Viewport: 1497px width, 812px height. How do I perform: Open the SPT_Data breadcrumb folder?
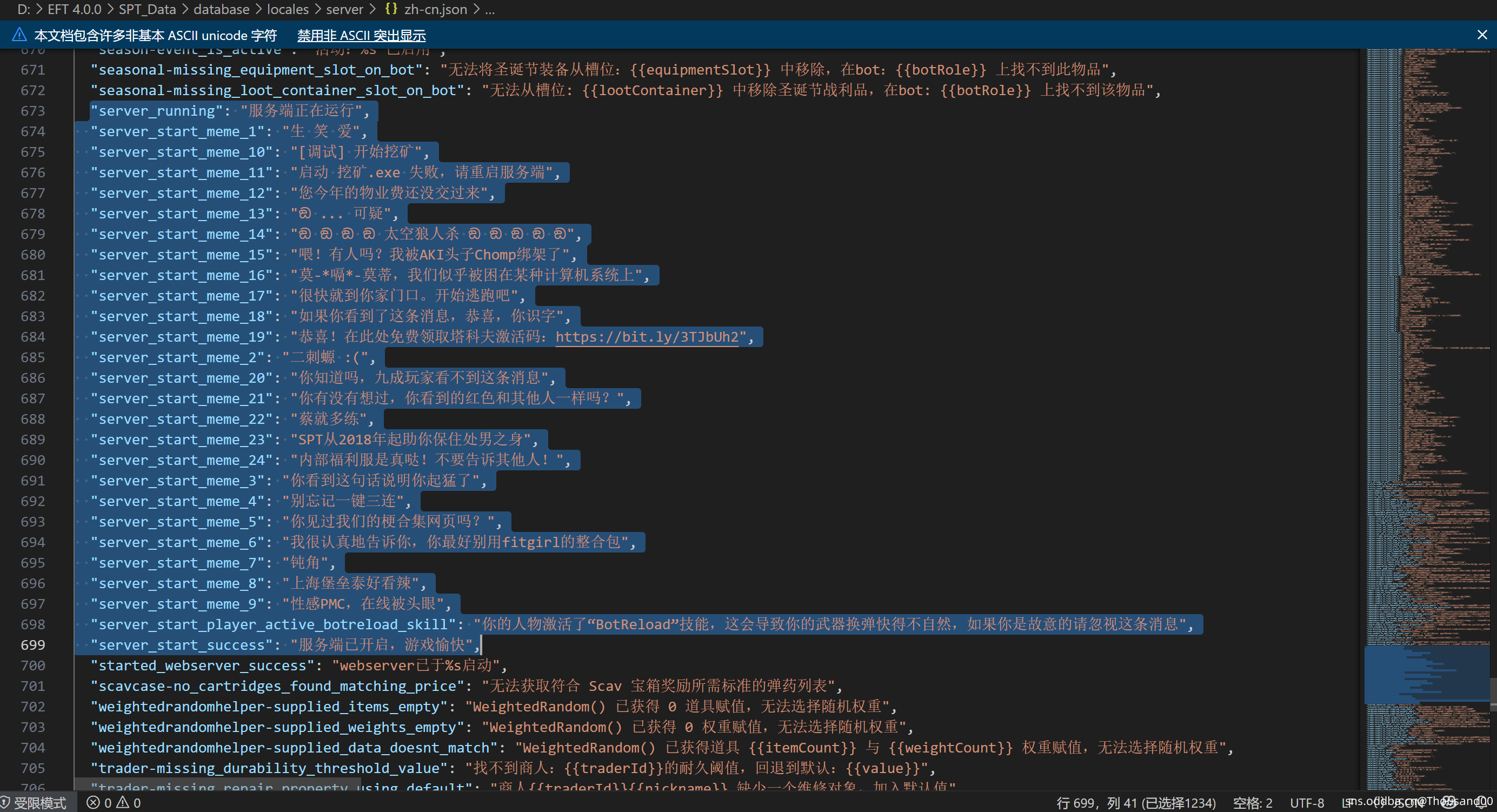147,9
